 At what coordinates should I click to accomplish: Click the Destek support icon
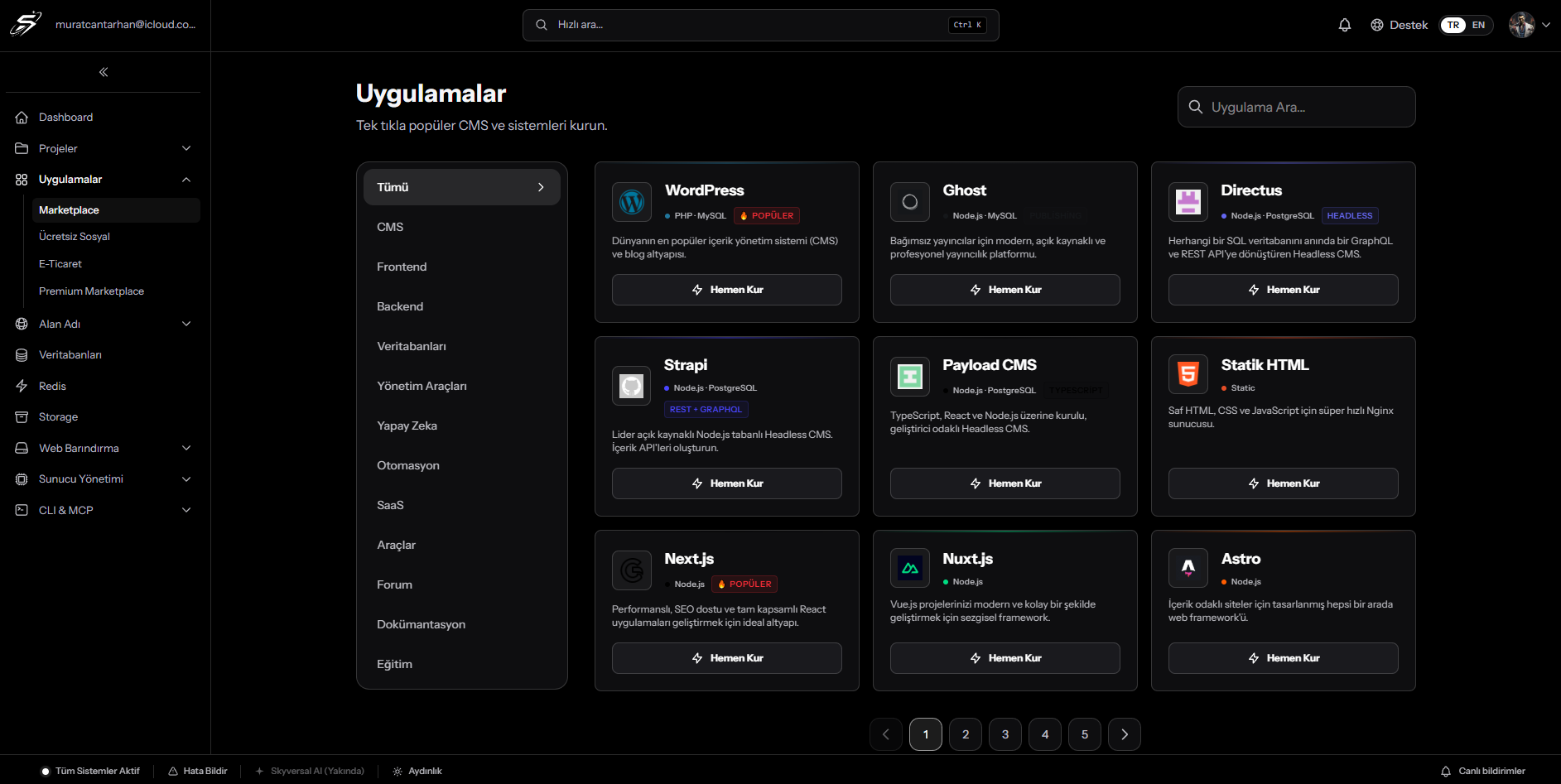coord(1377,25)
